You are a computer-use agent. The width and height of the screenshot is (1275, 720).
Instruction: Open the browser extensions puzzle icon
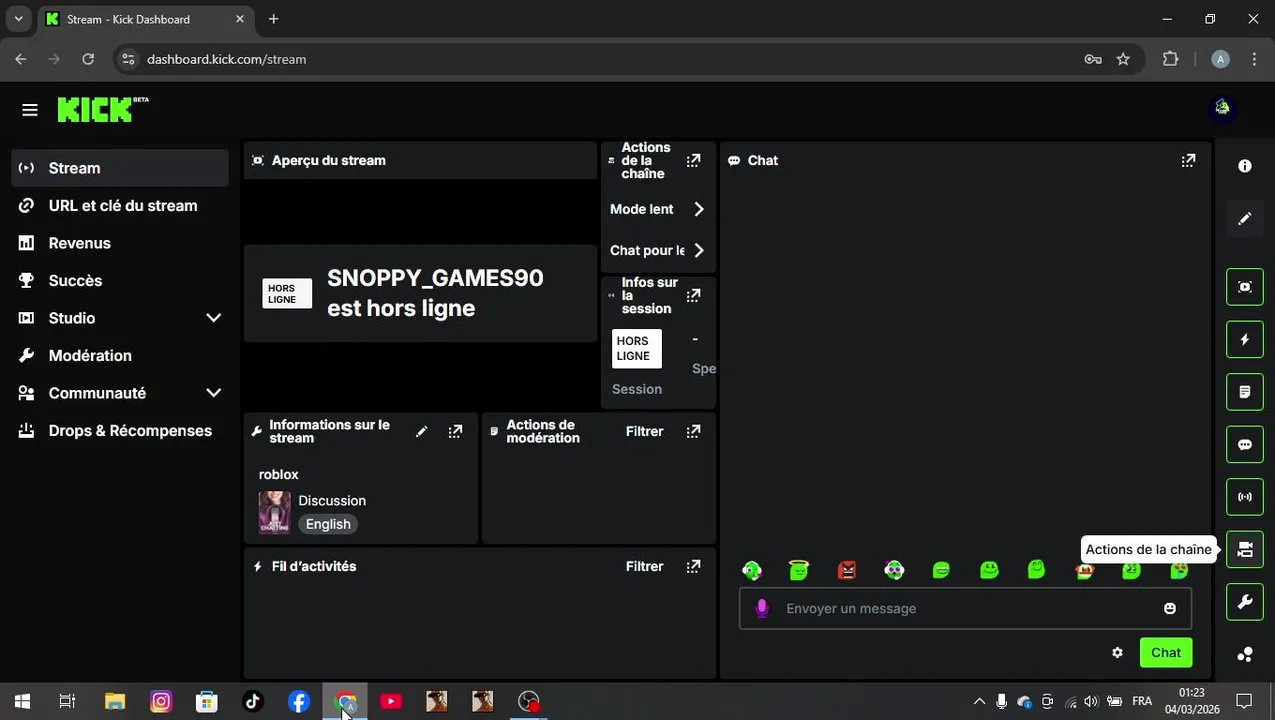tap(1170, 59)
